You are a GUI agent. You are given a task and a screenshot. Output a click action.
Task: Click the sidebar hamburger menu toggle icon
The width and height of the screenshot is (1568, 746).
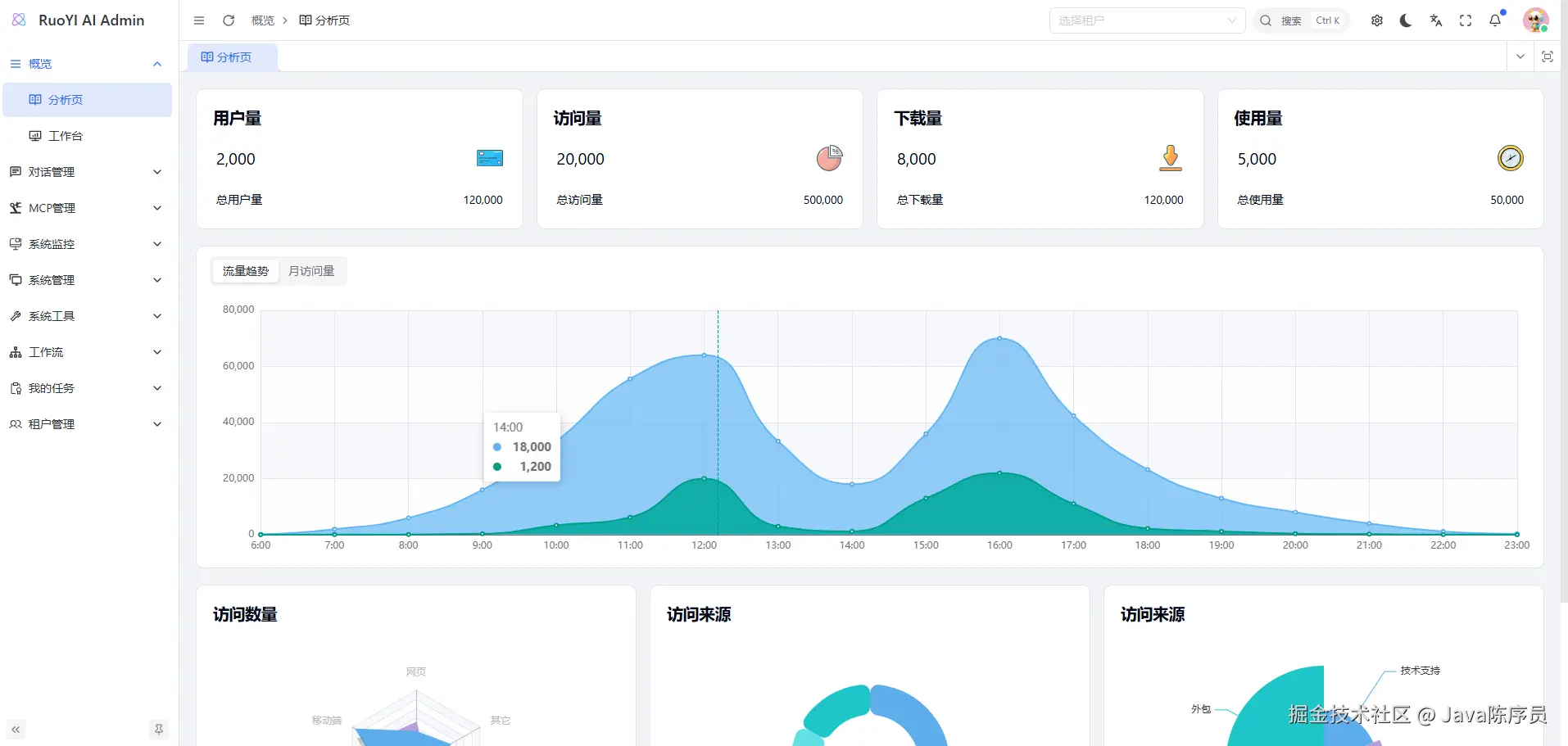(x=199, y=20)
